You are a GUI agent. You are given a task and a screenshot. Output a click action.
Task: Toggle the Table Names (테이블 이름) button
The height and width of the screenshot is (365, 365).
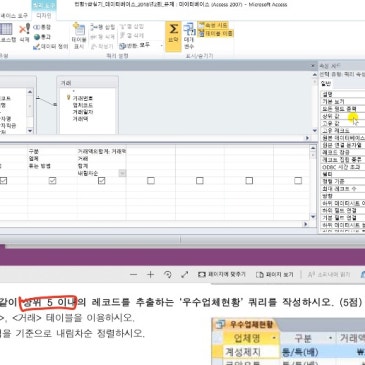click(216, 33)
